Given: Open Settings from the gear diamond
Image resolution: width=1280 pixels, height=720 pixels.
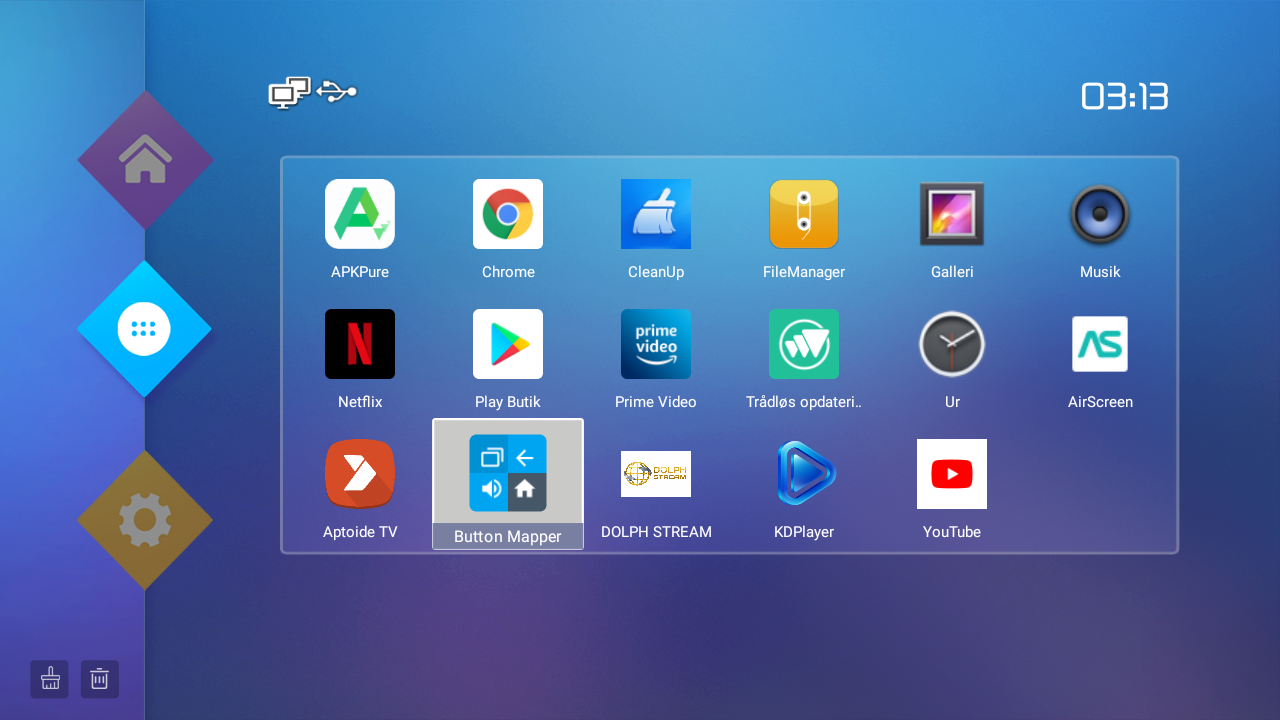Looking at the screenshot, I should 145,520.
